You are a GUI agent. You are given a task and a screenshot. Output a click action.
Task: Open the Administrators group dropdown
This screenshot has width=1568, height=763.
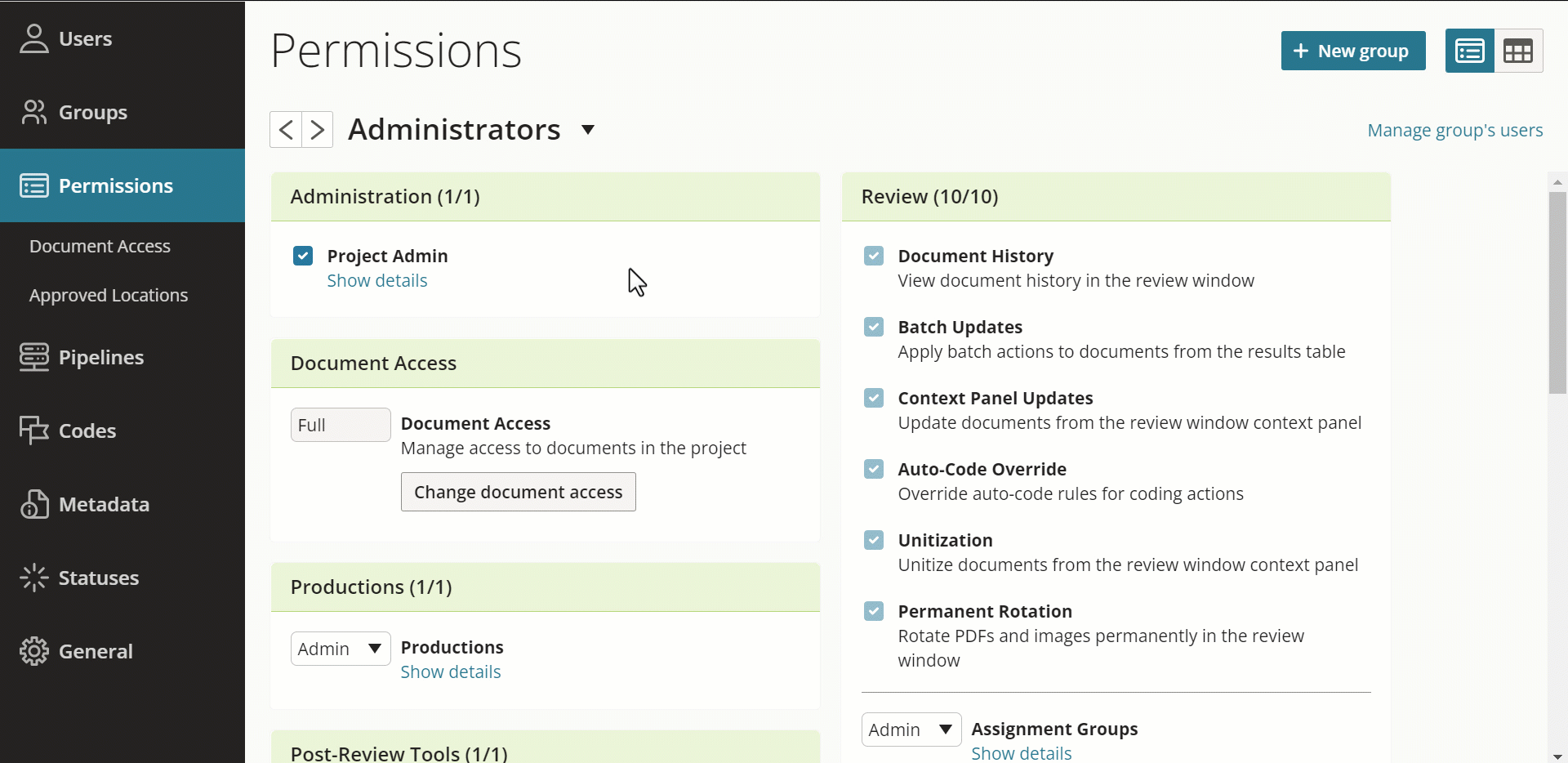[588, 129]
